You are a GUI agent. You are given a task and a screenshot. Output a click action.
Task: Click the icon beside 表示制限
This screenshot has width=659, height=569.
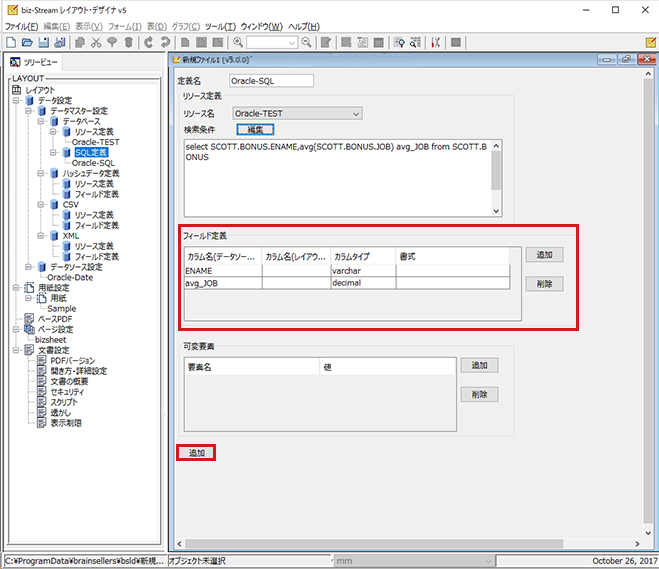42,423
